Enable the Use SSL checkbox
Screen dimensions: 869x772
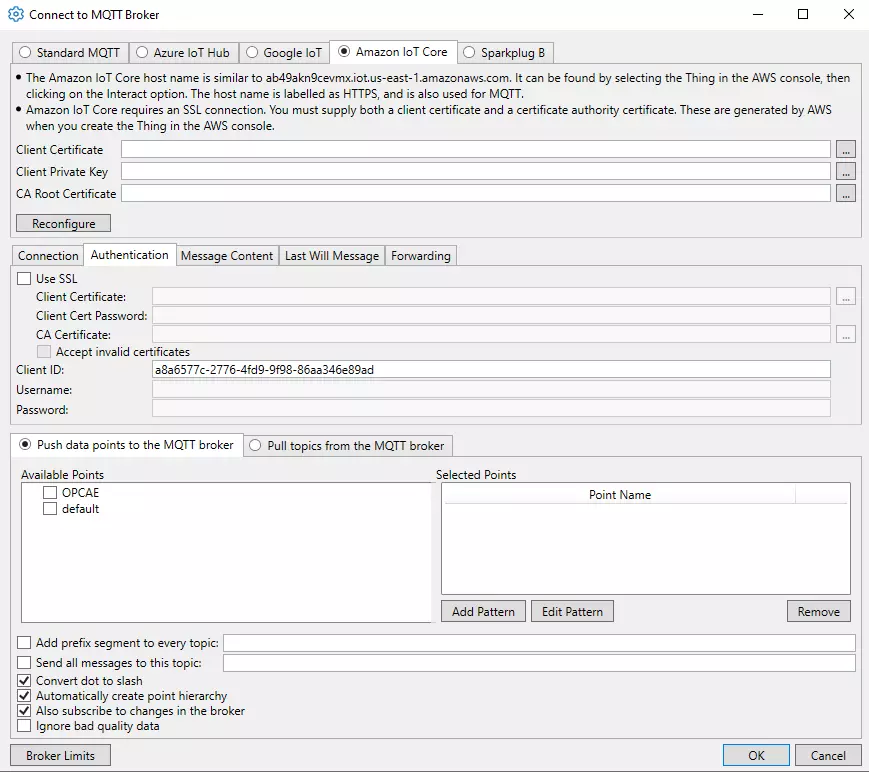coord(24,278)
